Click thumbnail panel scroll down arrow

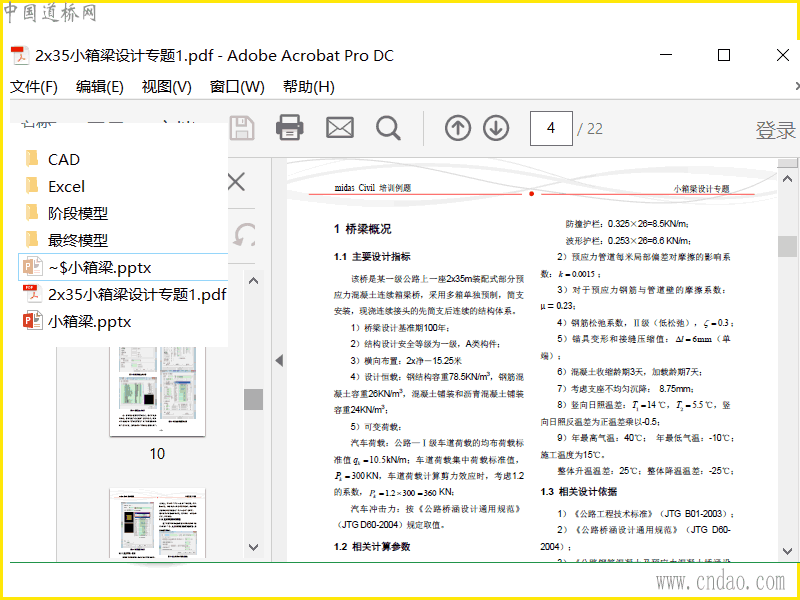pyautogui.click(x=253, y=547)
